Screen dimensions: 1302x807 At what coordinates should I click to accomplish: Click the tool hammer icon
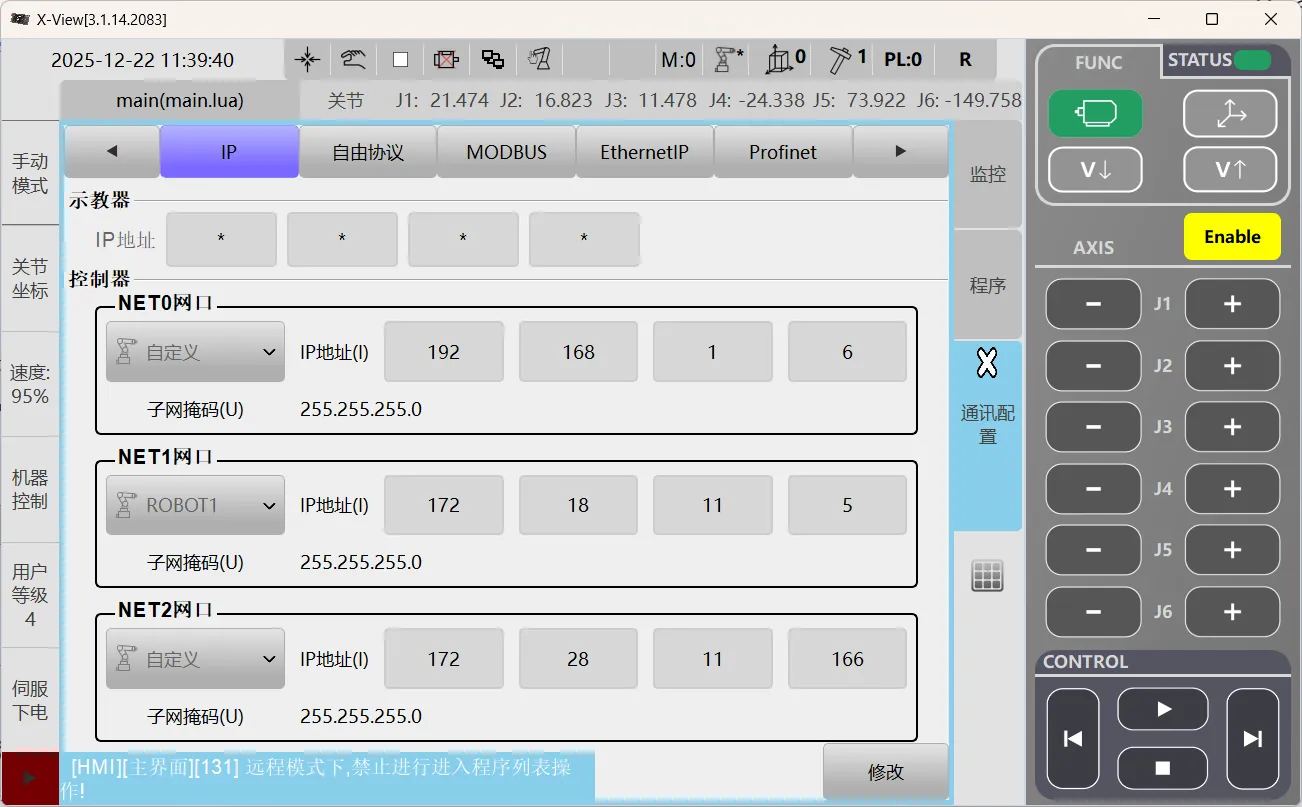847,60
